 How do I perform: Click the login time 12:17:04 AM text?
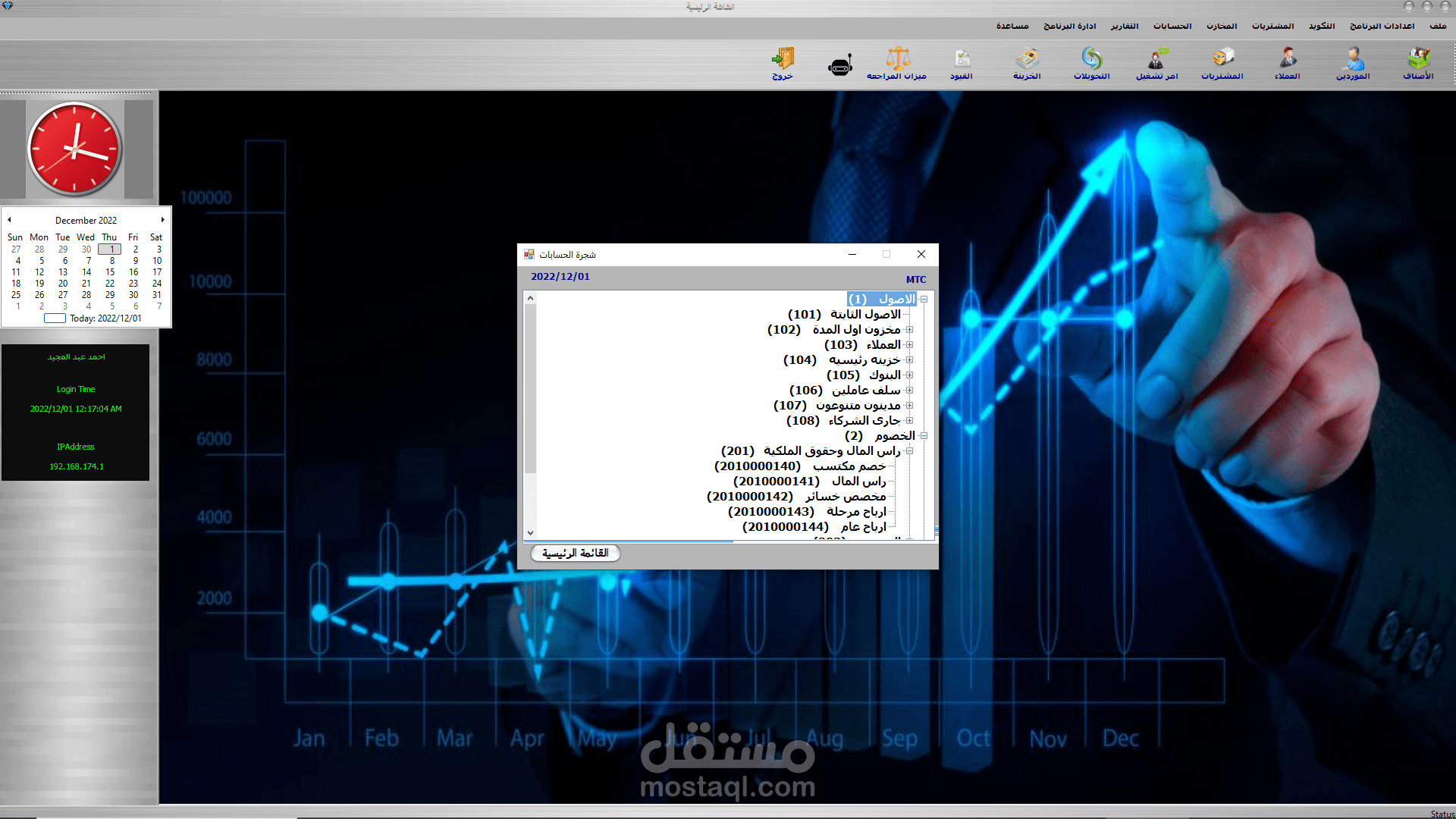tap(76, 409)
